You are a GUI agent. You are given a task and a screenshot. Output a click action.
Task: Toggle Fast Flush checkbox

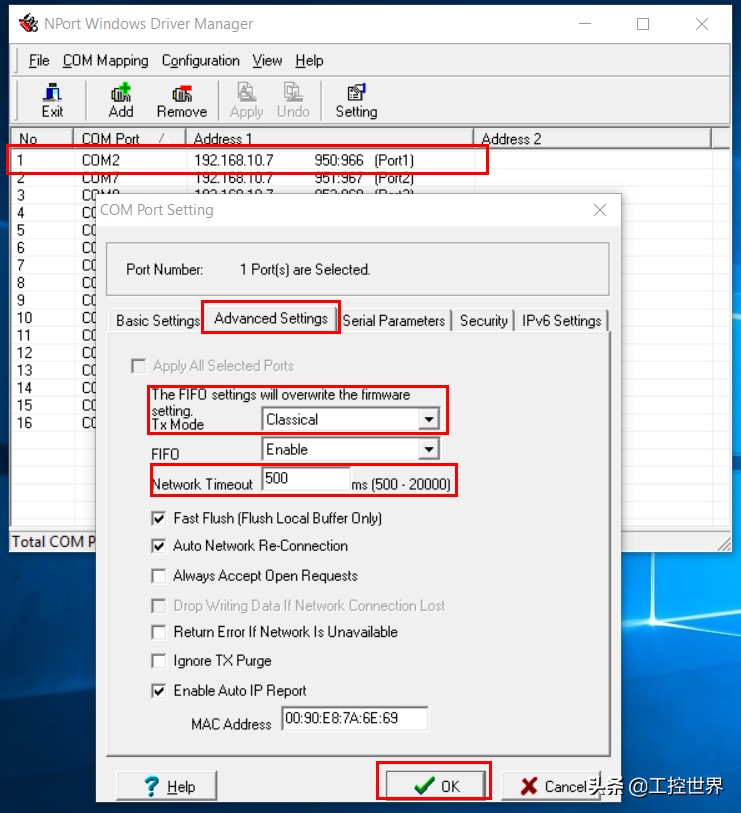coord(158,518)
